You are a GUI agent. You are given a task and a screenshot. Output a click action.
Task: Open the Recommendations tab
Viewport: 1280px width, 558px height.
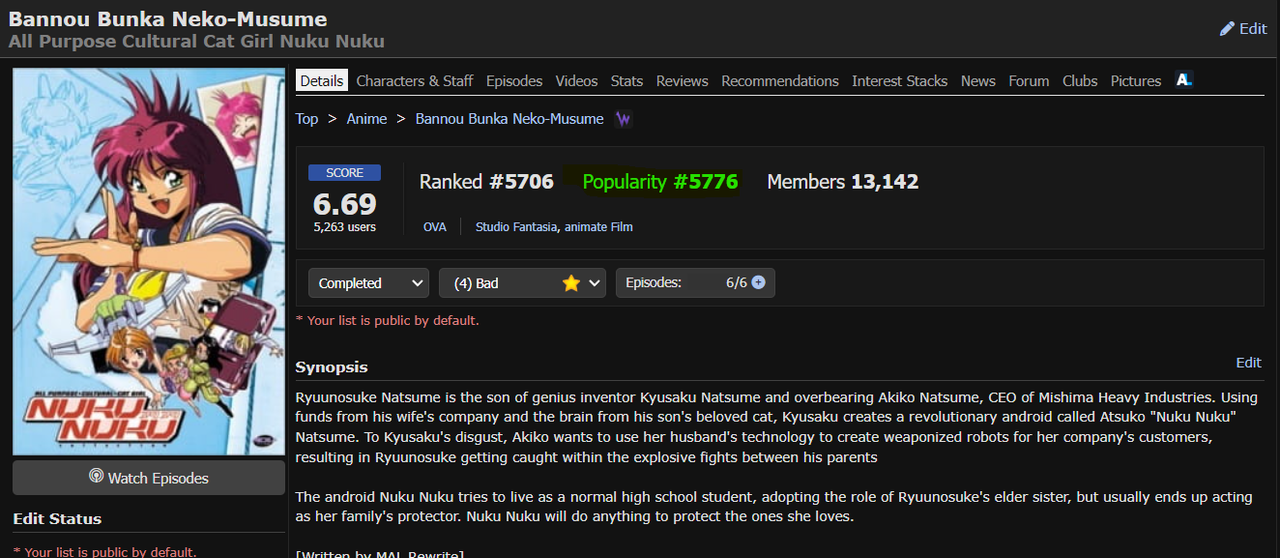(780, 81)
